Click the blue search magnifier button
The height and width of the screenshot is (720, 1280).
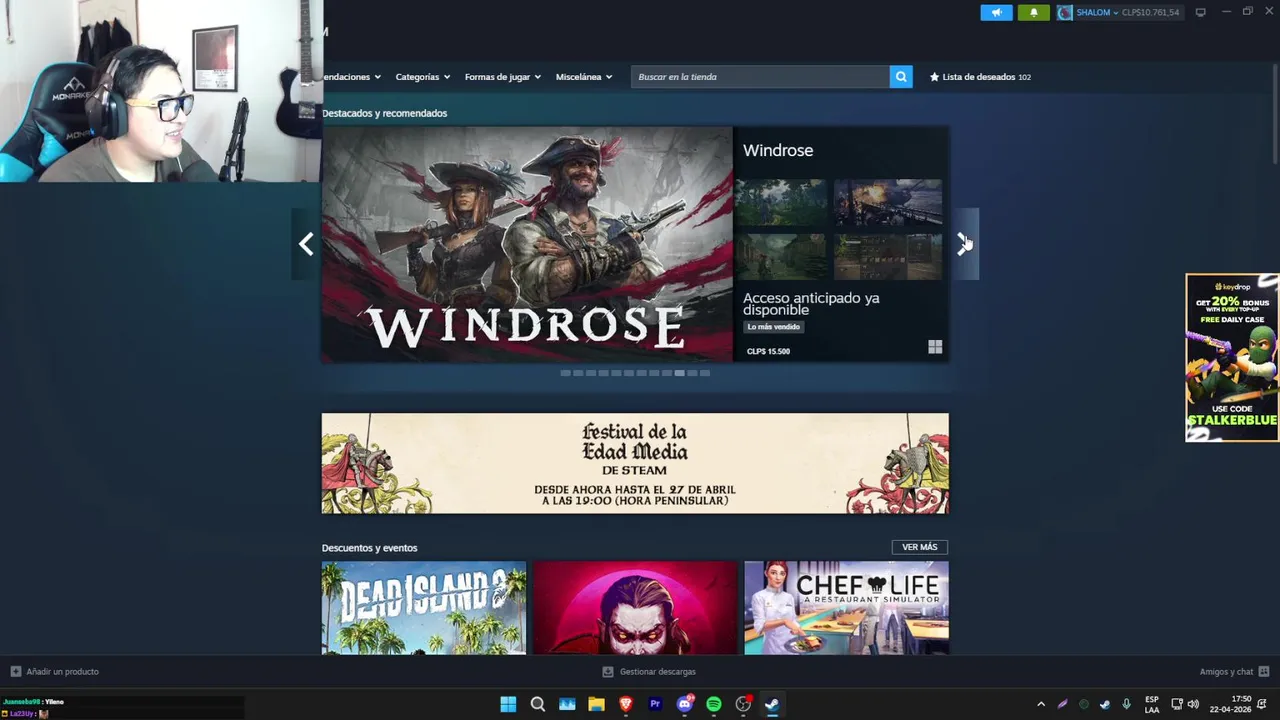coord(901,77)
